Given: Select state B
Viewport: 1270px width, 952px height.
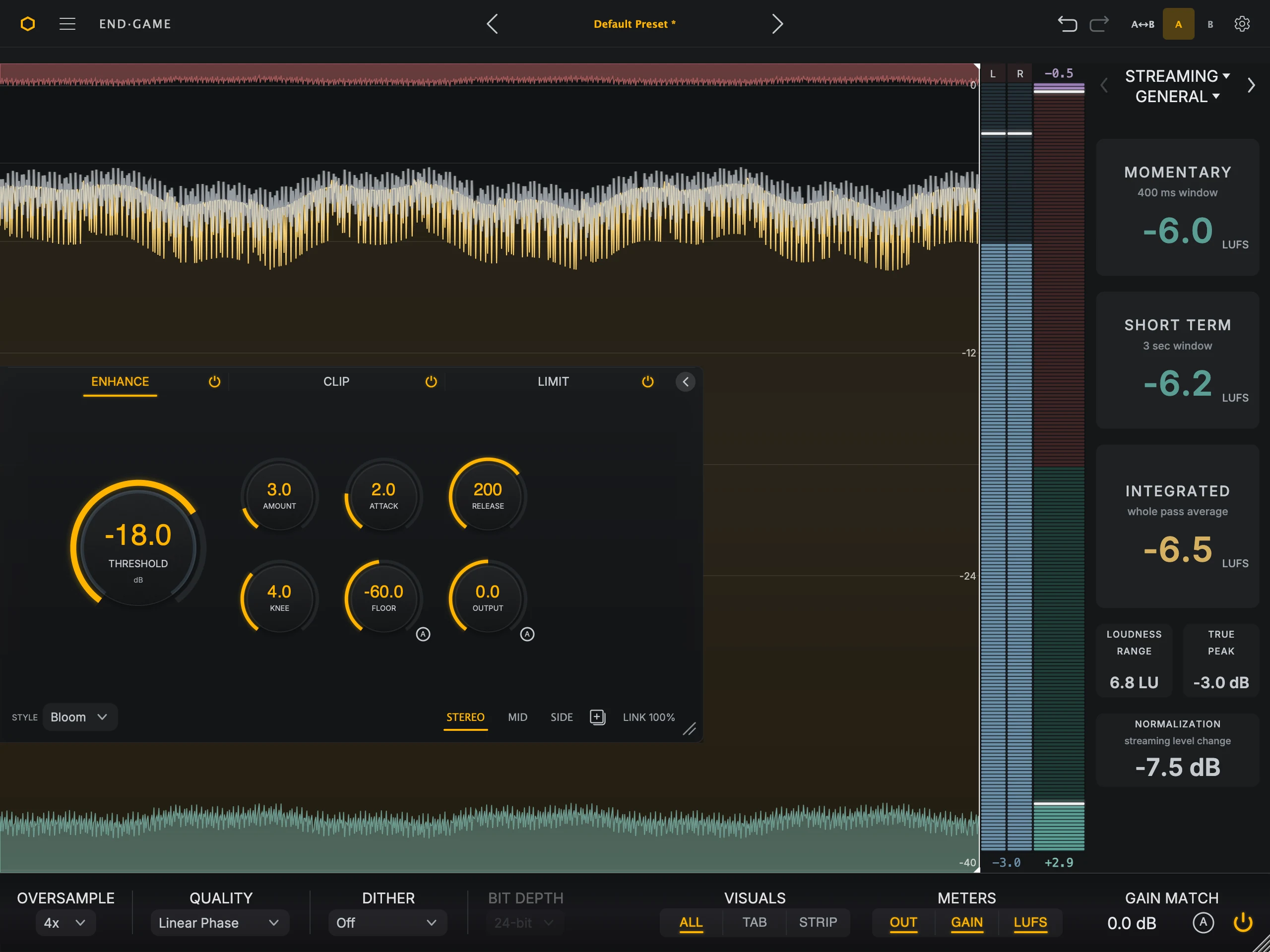Looking at the screenshot, I should coord(1210,24).
